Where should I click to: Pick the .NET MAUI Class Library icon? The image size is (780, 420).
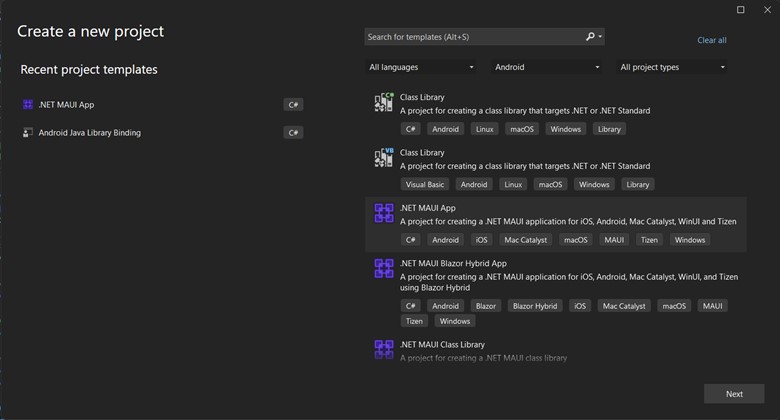point(384,348)
